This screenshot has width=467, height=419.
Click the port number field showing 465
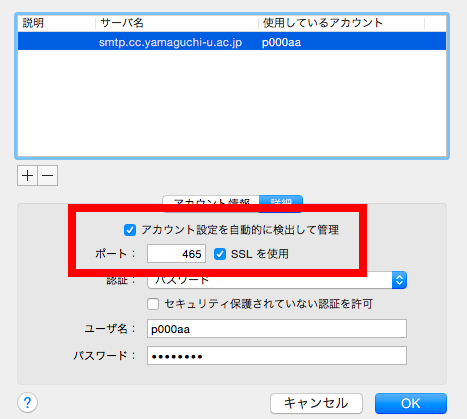176,254
